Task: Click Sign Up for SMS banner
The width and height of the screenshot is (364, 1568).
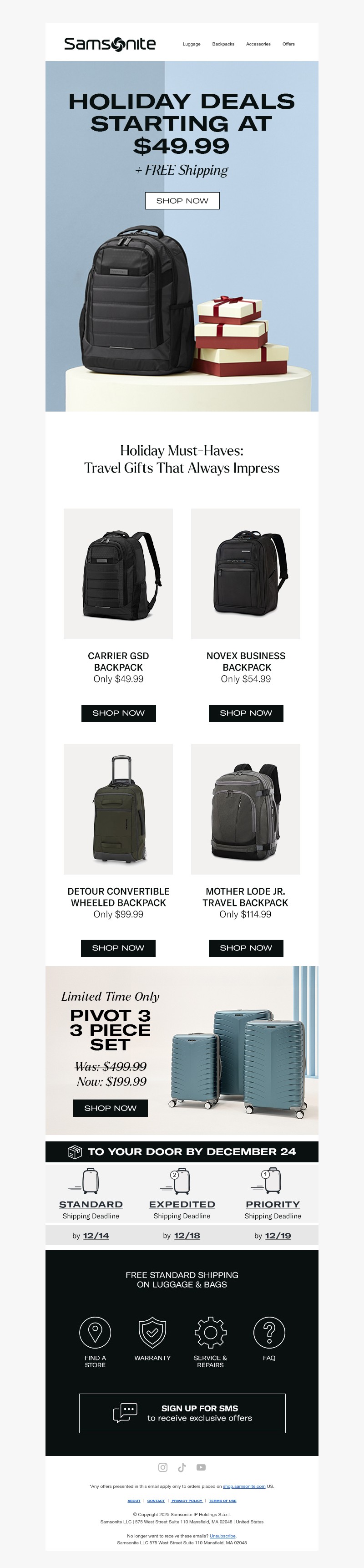Action: coord(182,1413)
